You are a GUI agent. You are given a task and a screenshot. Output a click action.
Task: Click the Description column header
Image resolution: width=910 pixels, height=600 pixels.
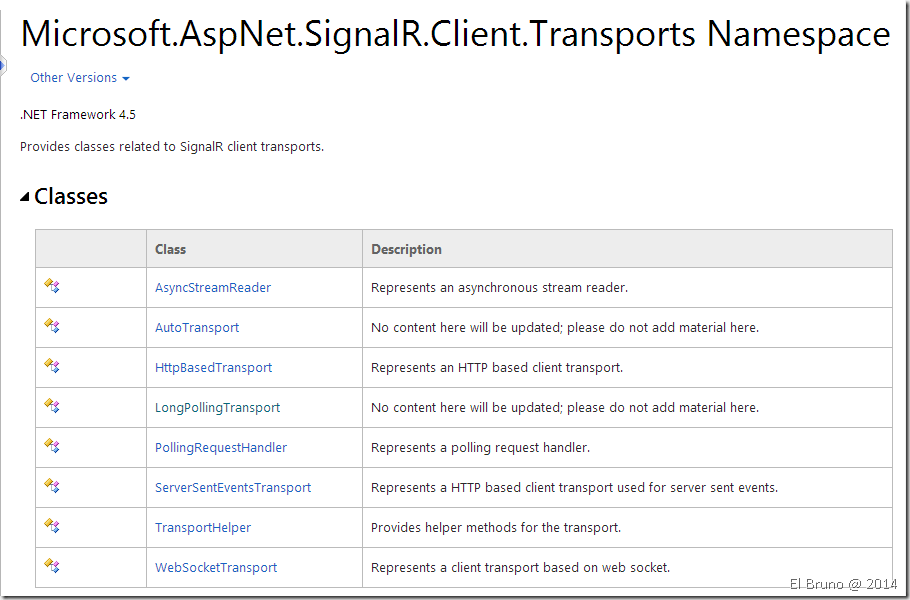406,249
